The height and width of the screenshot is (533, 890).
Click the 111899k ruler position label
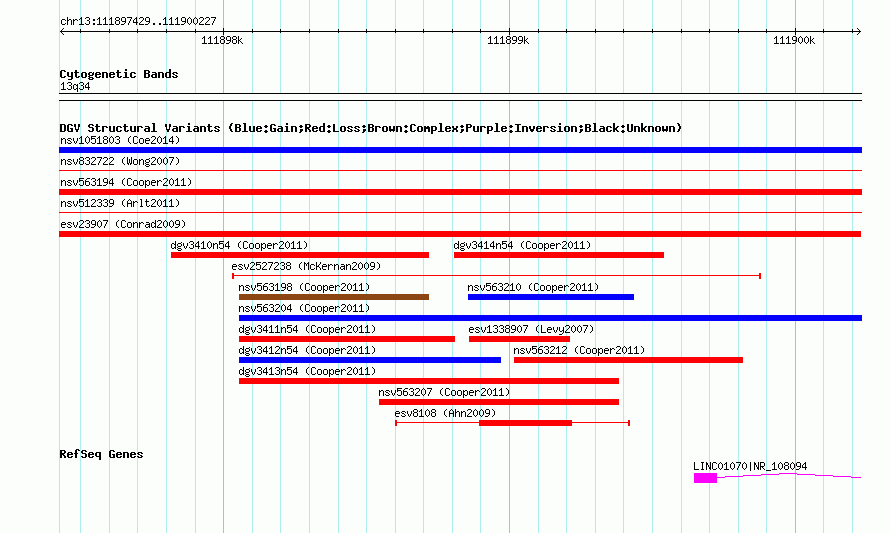coord(508,40)
